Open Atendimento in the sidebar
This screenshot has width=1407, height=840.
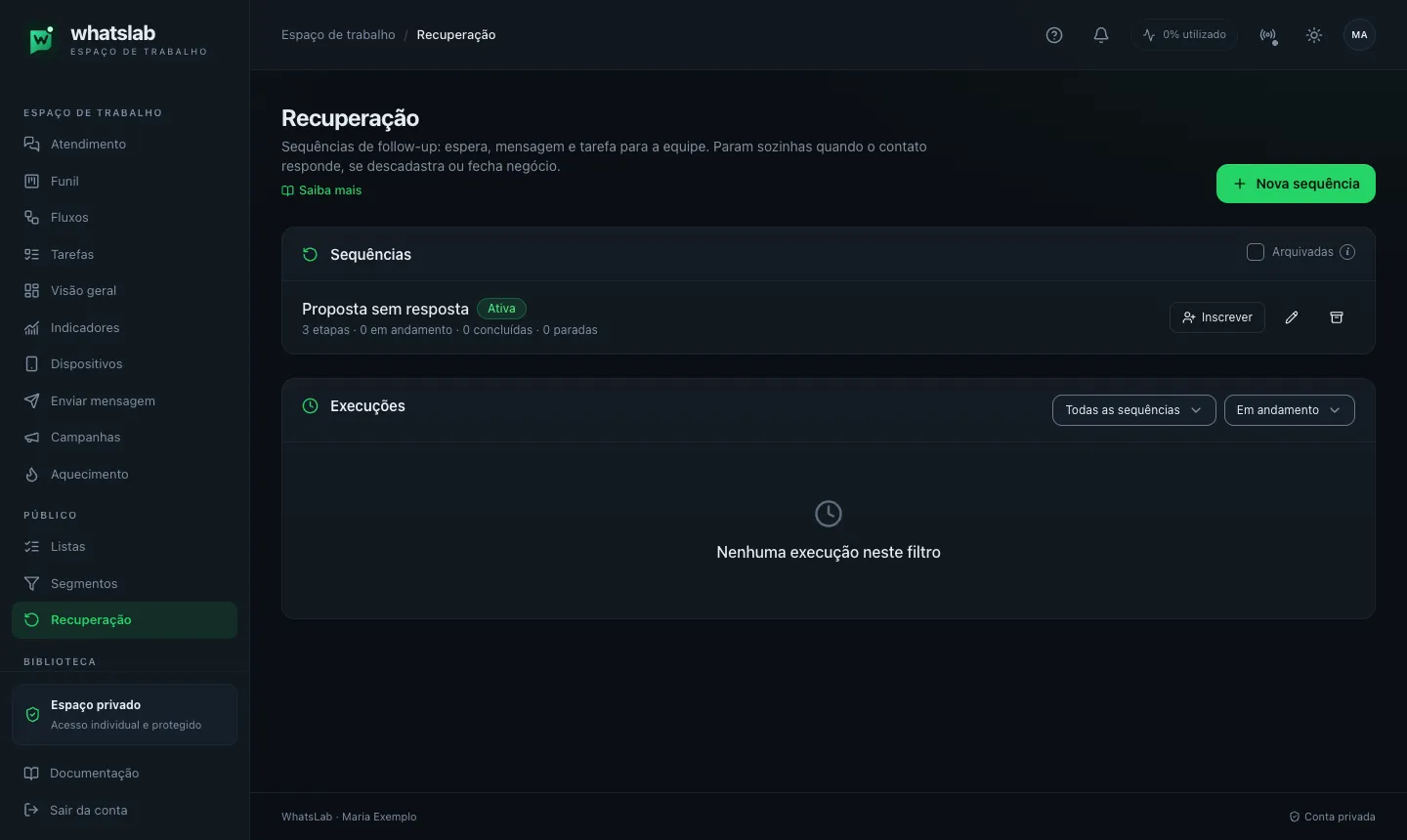[x=124, y=145]
